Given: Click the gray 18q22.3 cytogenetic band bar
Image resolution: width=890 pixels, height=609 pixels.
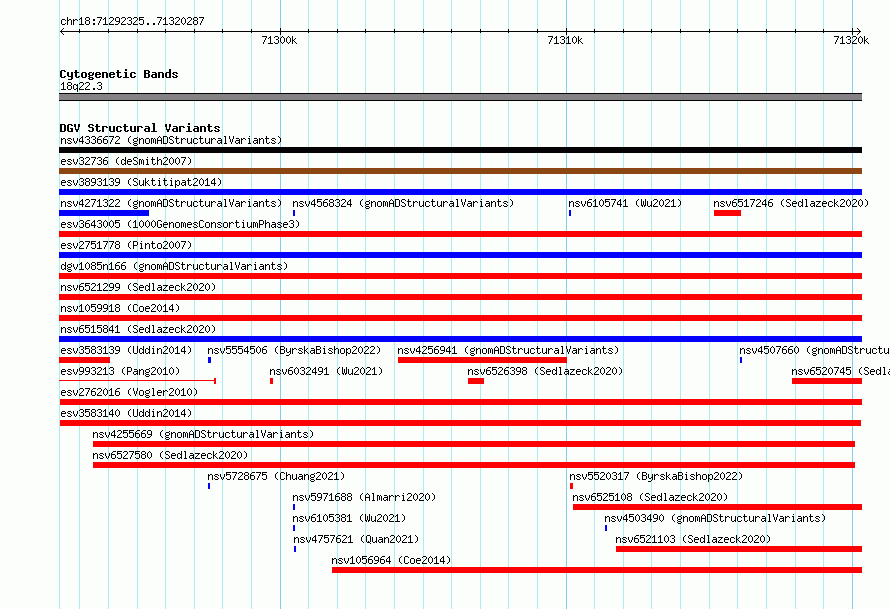Looking at the screenshot, I should pos(460,97).
